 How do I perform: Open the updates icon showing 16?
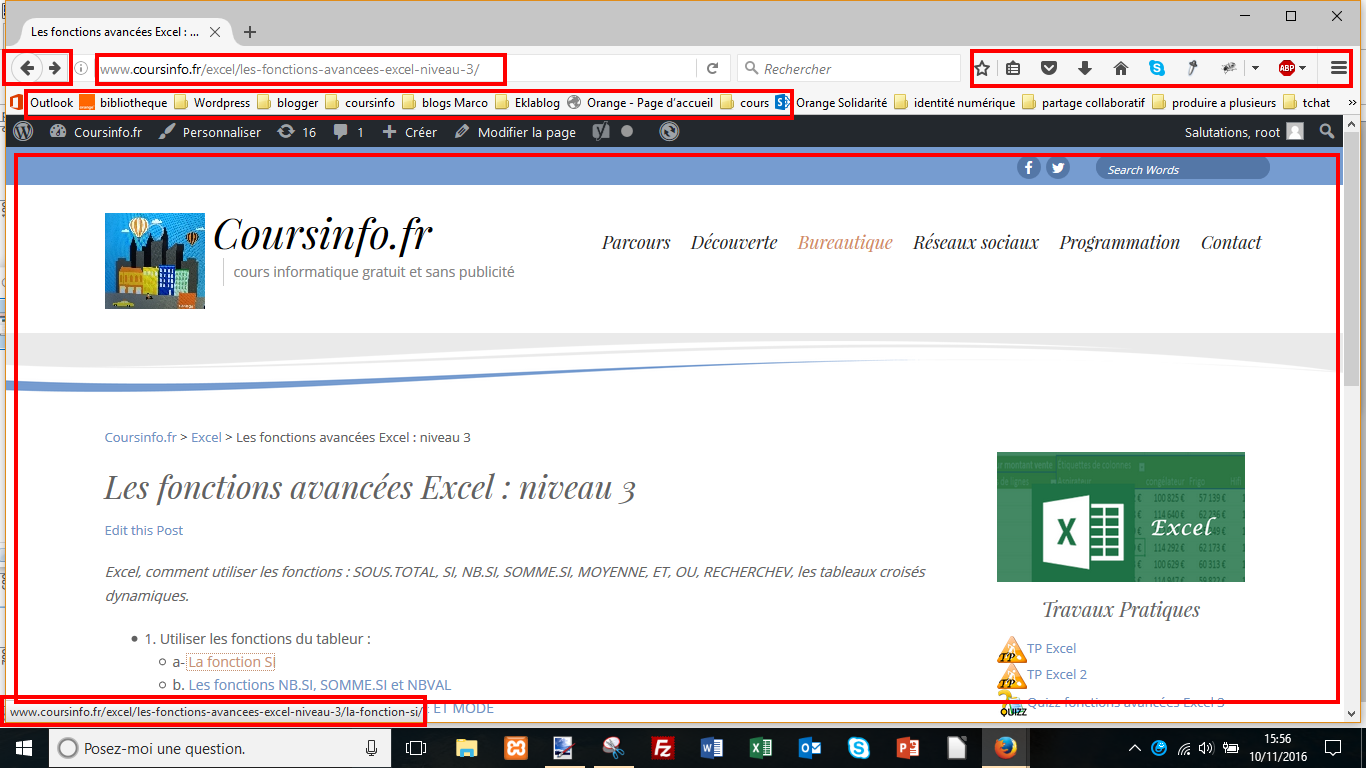point(288,131)
